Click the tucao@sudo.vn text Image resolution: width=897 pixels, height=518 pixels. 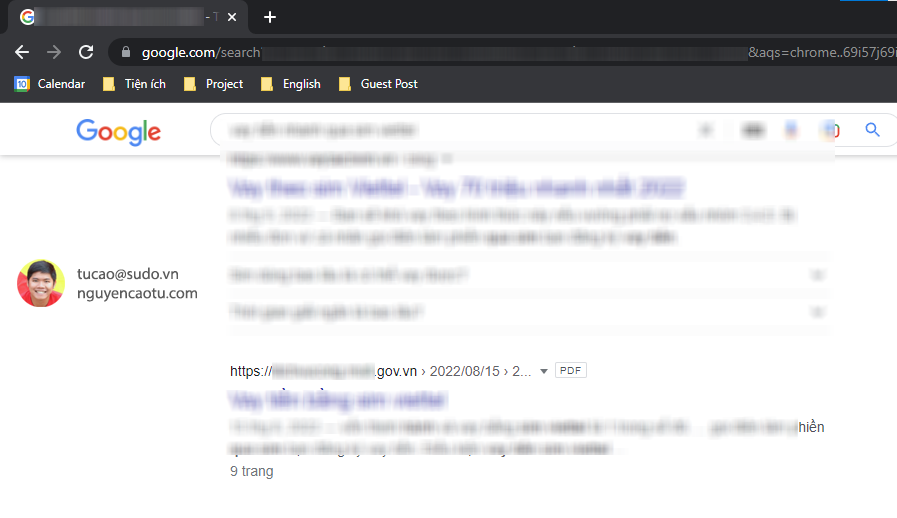(128, 274)
